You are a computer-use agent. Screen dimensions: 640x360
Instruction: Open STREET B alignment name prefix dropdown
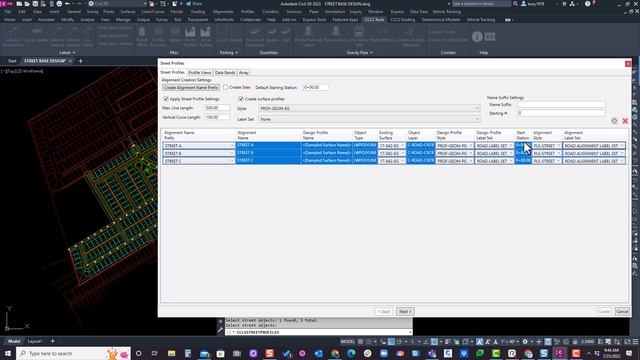pyautogui.click(x=231, y=153)
